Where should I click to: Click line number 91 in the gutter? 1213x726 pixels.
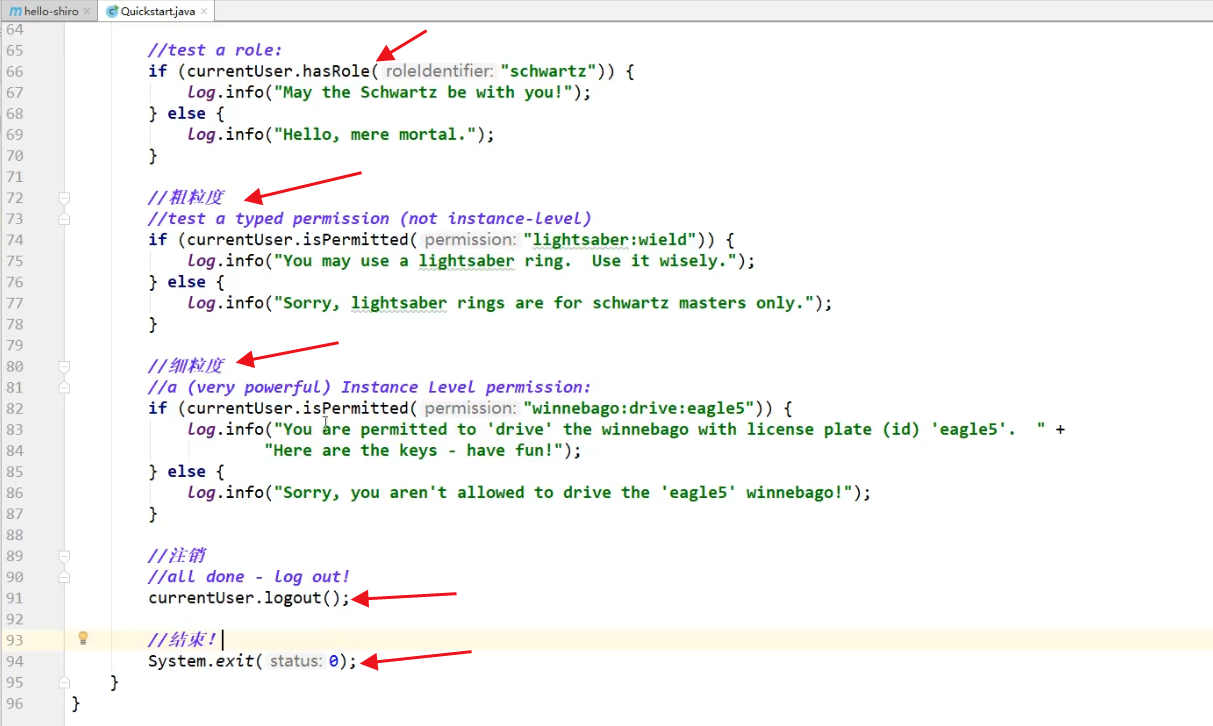[14, 598]
